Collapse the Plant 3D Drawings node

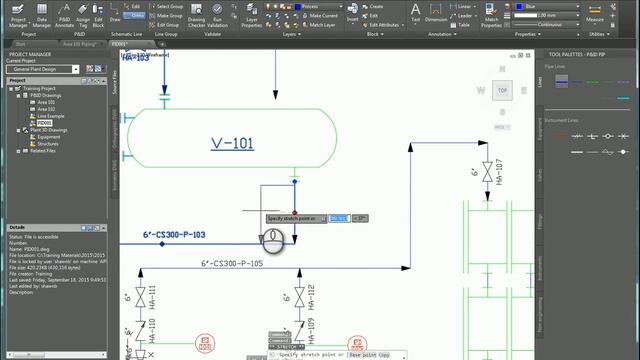click(x=18, y=130)
